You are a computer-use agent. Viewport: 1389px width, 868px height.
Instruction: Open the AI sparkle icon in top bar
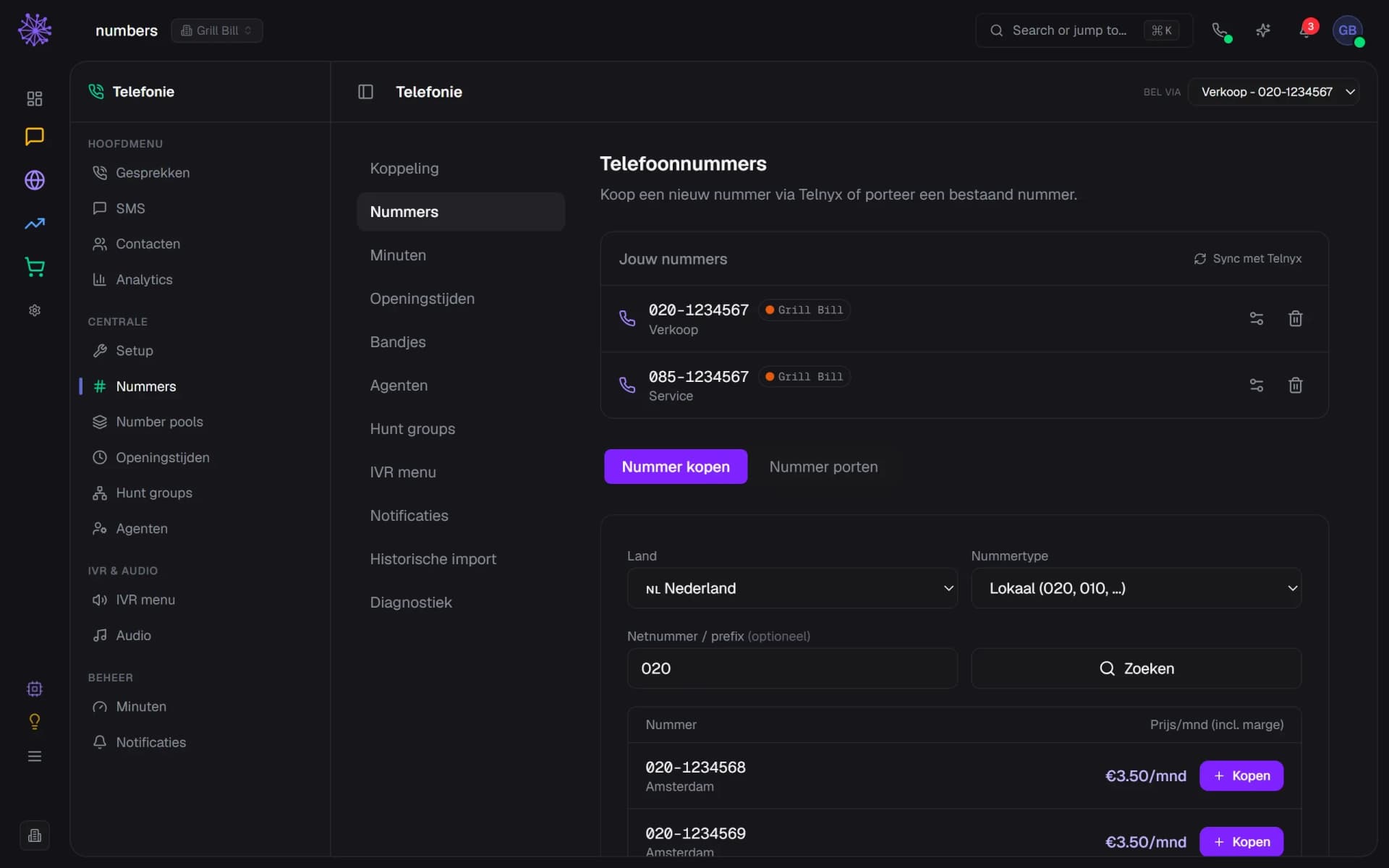pyautogui.click(x=1263, y=30)
